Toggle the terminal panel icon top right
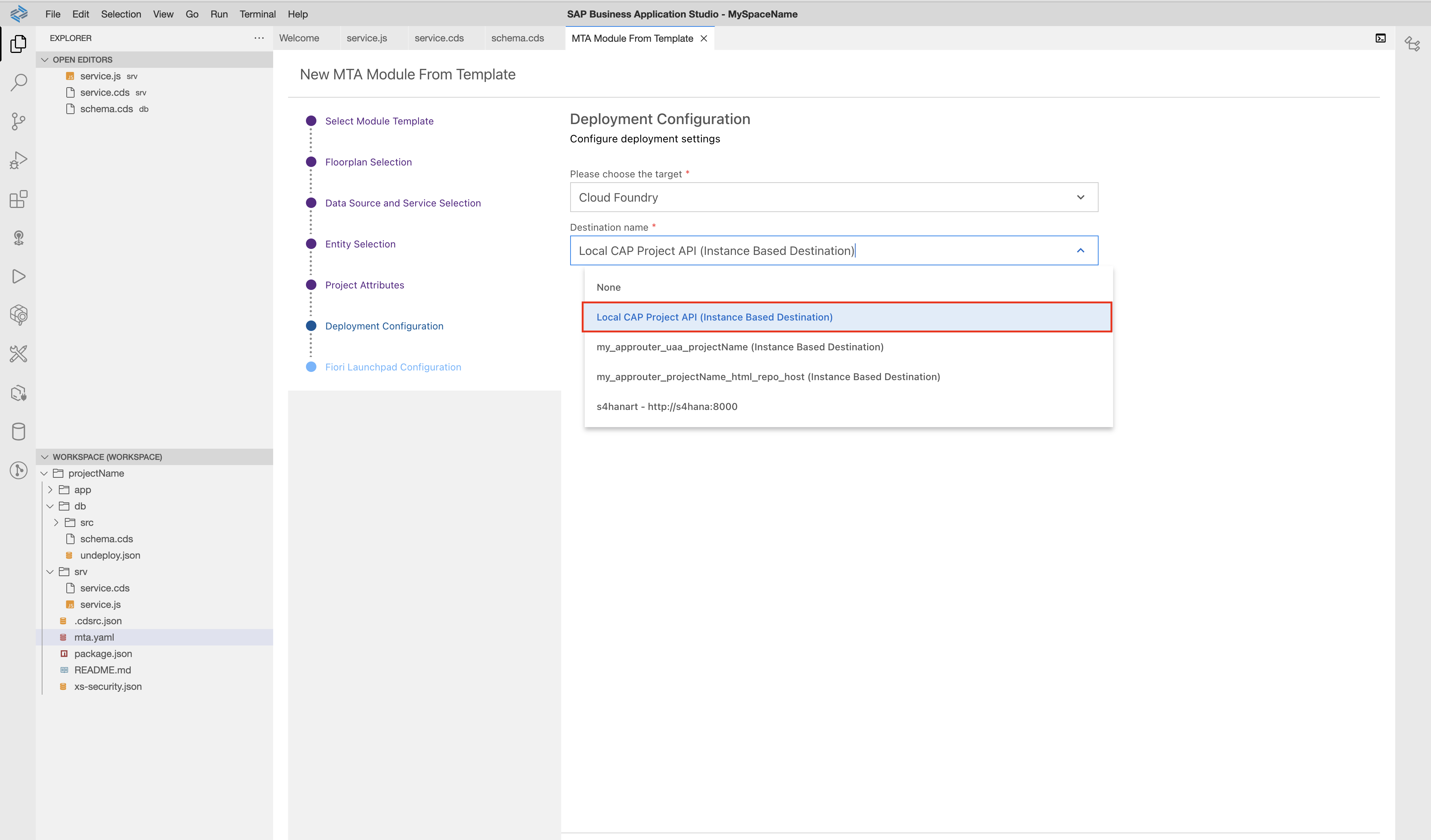Viewport: 1431px width, 840px height. [x=1380, y=38]
